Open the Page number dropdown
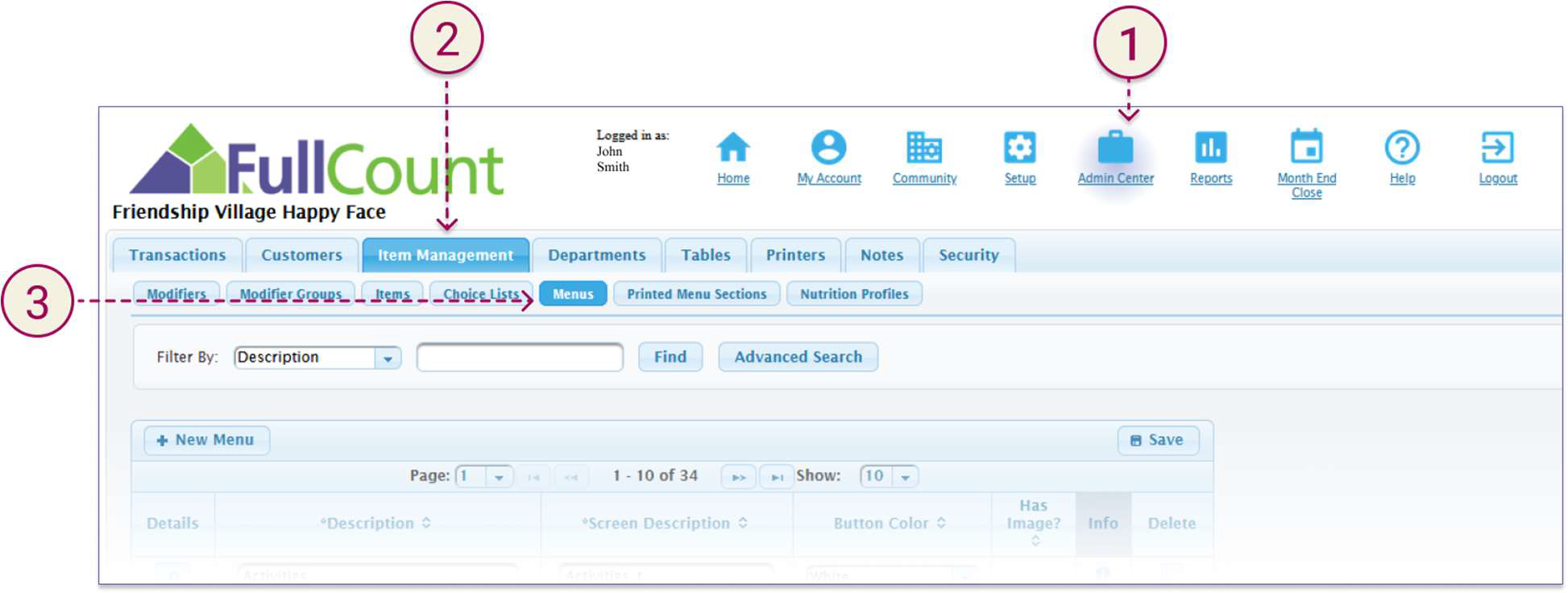The image size is (1568, 593). click(498, 477)
